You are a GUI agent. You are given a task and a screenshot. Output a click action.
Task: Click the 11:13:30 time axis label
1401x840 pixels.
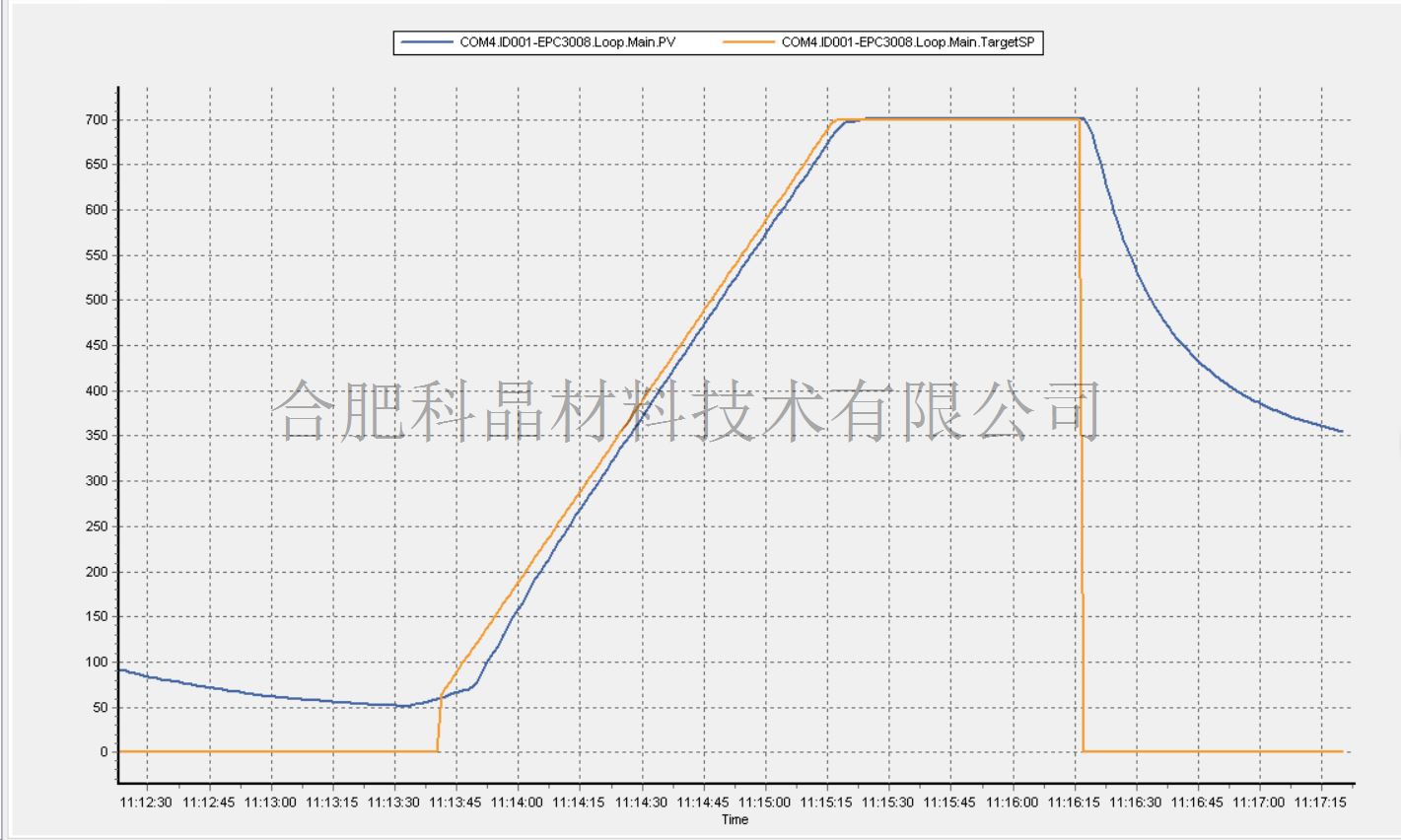[394, 803]
